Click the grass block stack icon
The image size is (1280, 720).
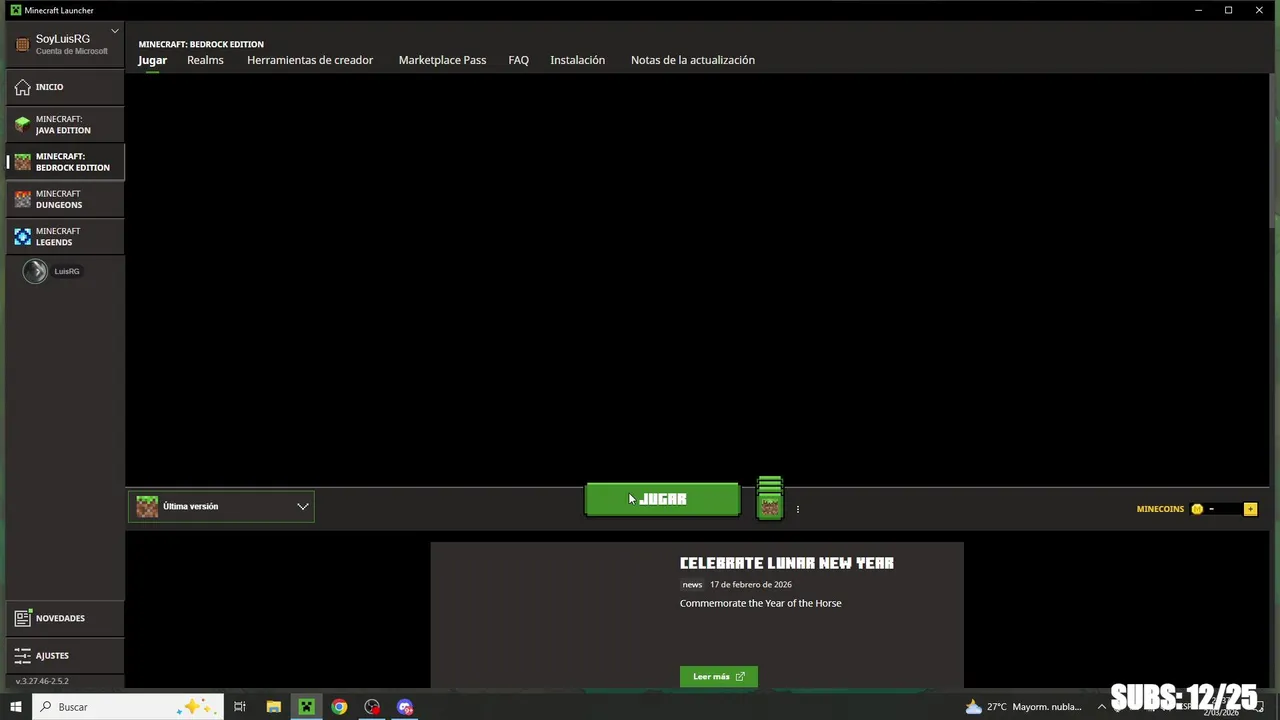769,497
